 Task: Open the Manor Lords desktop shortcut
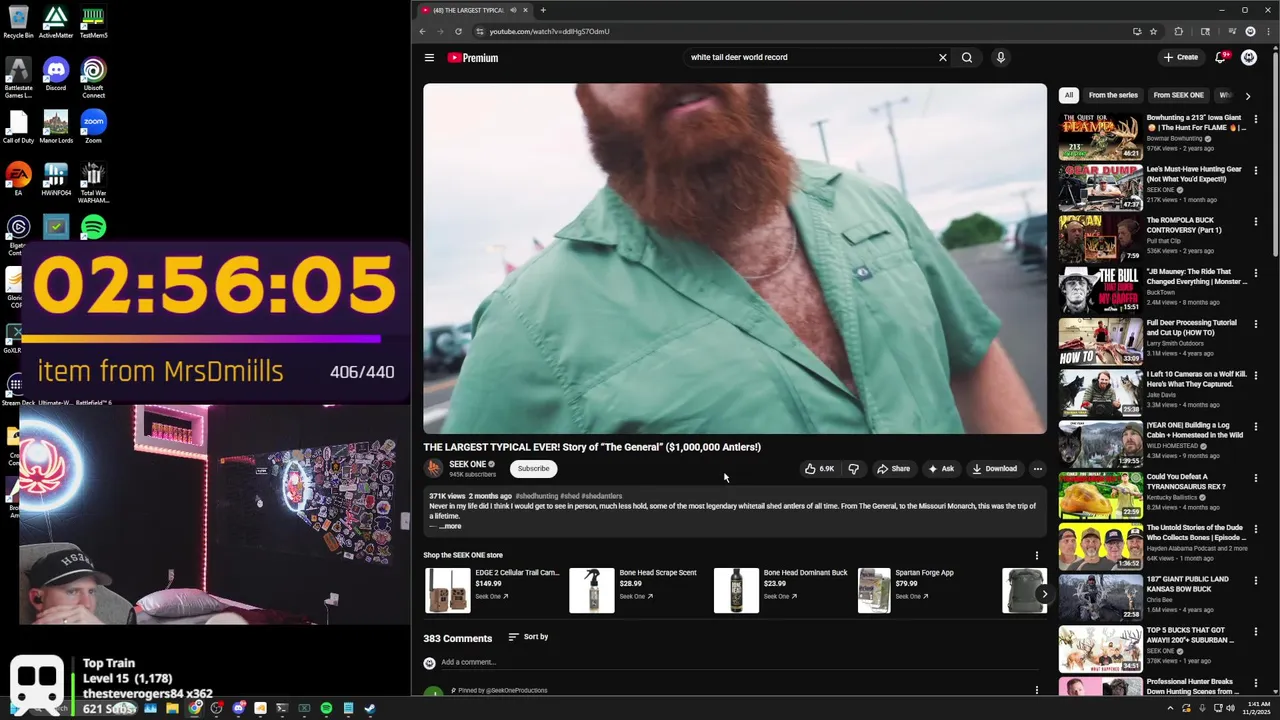point(56,127)
